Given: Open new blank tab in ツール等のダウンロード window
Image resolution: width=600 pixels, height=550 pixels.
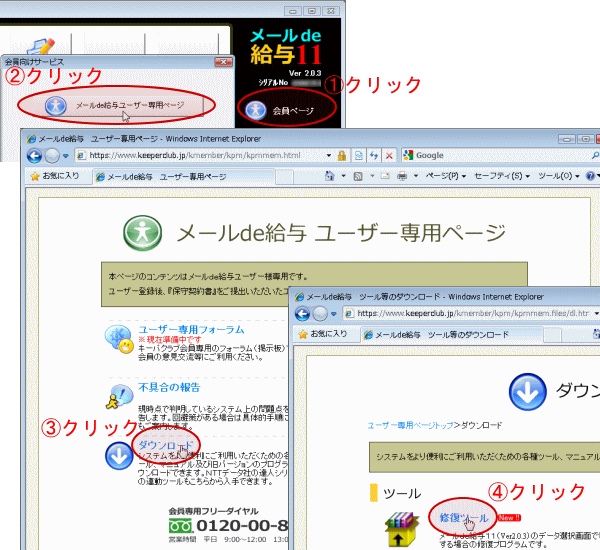Looking at the screenshot, I should [552, 335].
